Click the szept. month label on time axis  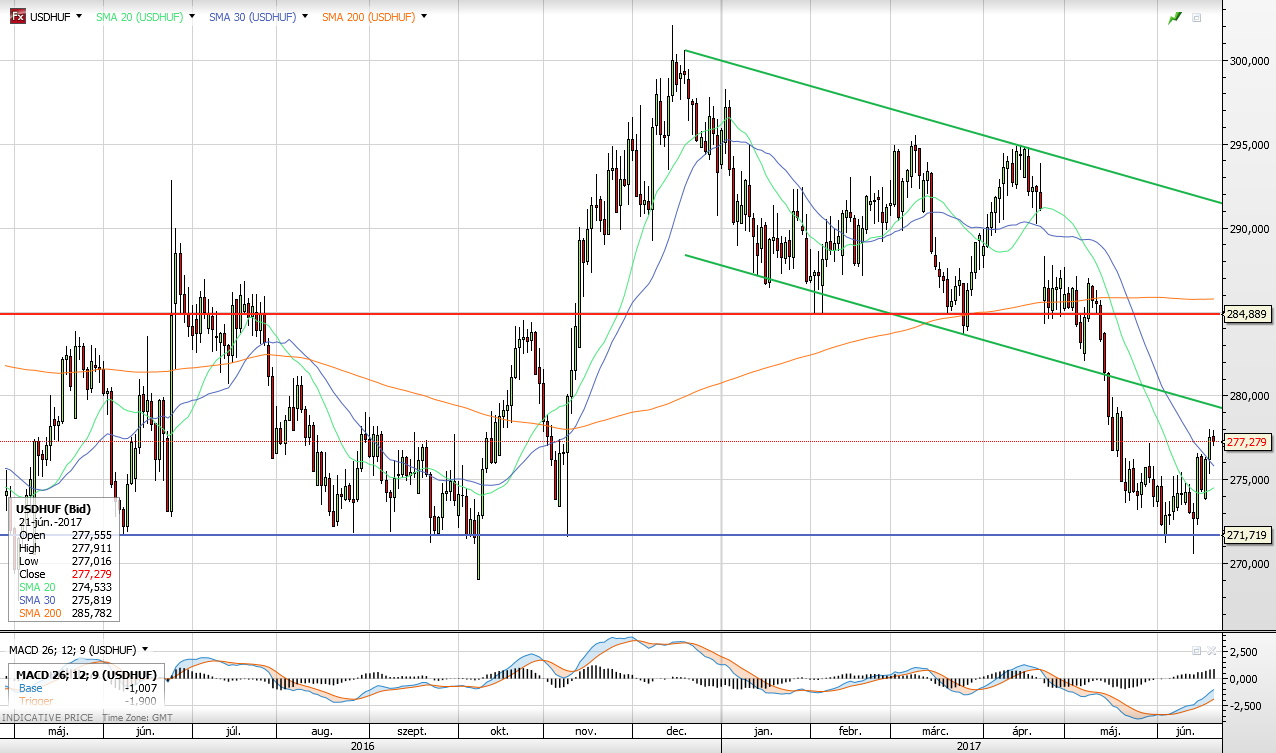tap(411, 732)
